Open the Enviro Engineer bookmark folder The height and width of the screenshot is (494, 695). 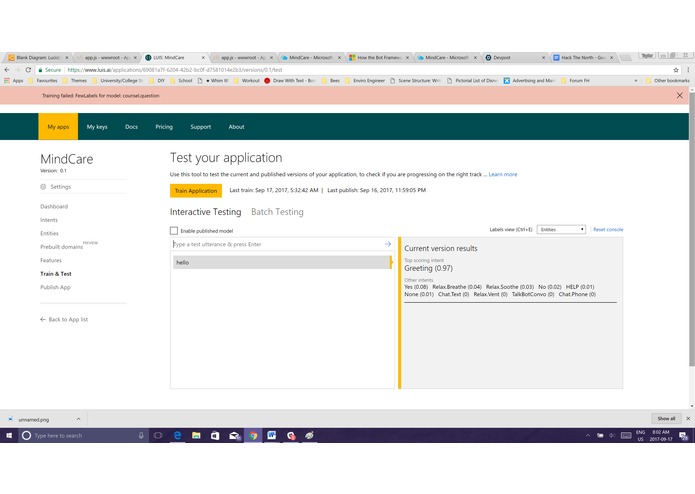pos(365,81)
